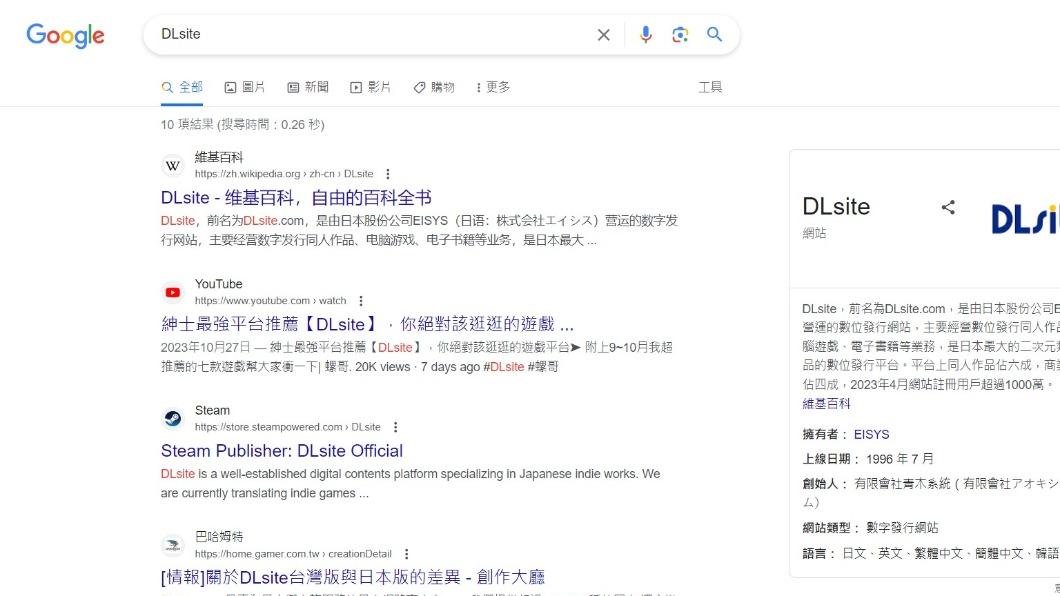Open Google Lens image search icon
Image resolution: width=1060 pixels, height=596 pixels.
coord(680,34)
